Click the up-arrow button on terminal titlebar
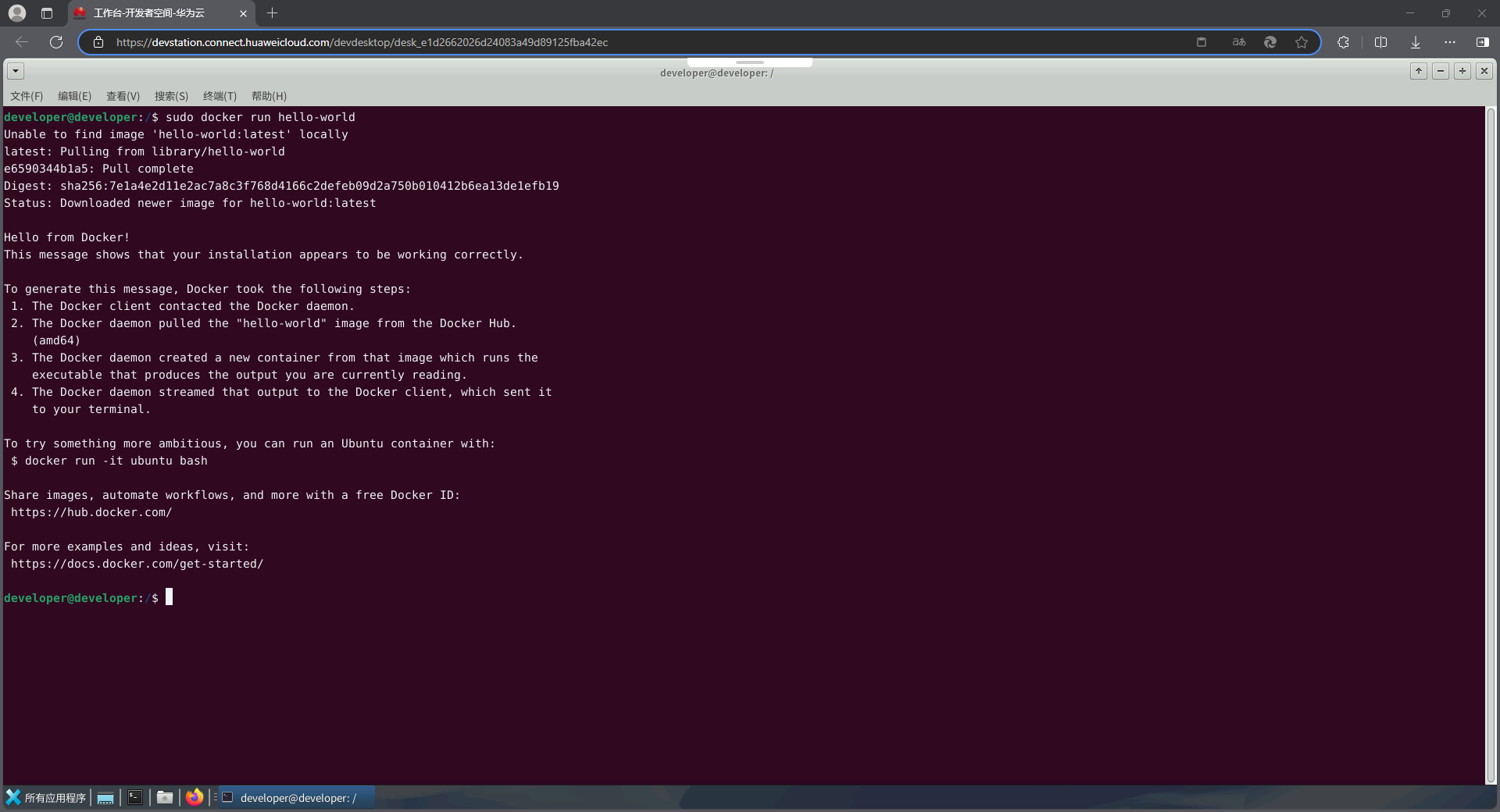 pyautogui.click(x=1419, y=71)
